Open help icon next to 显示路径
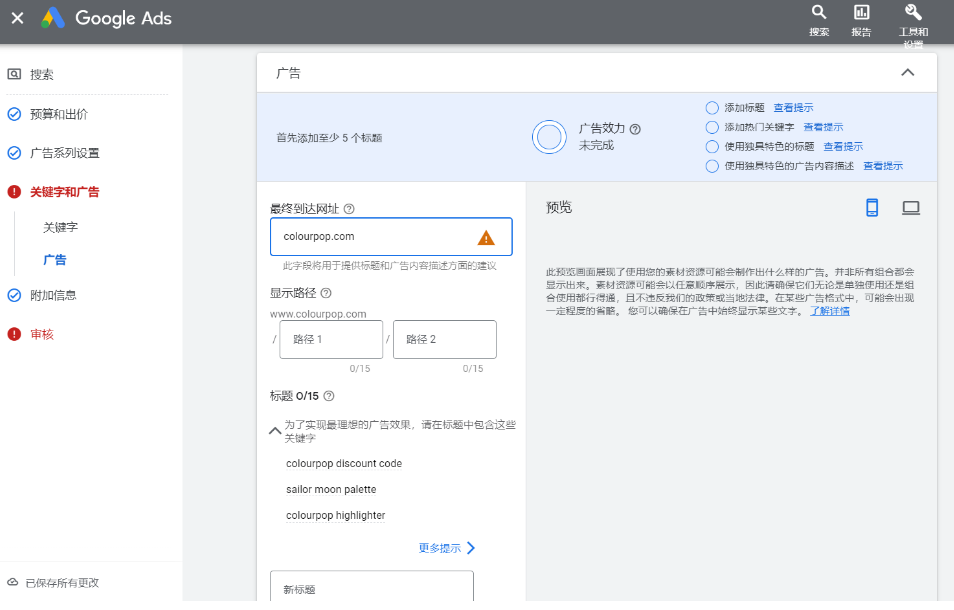Viewport: 954px width, 610px height. click(x=326, y=293)
